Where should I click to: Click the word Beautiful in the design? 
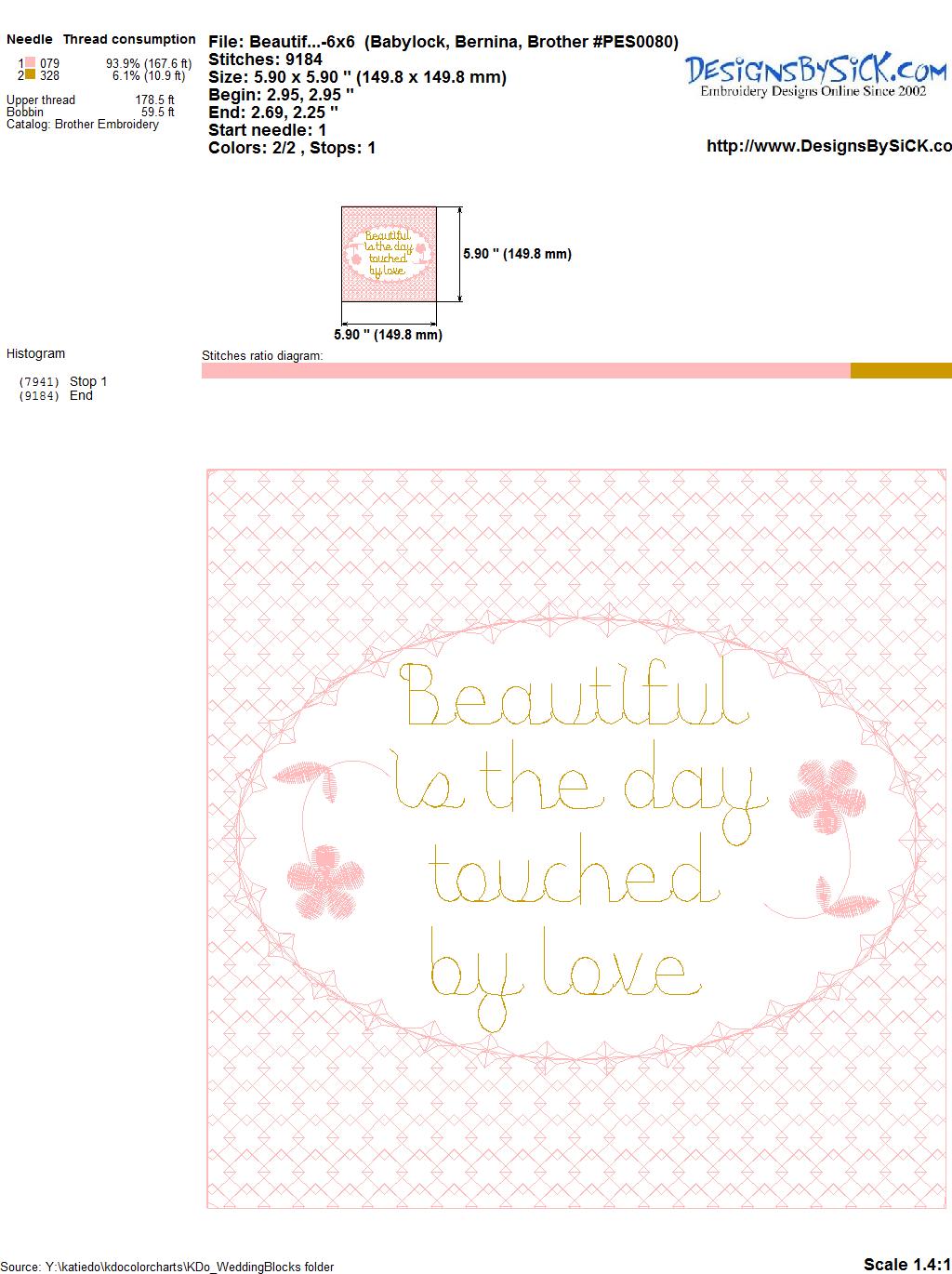[574, 694]
